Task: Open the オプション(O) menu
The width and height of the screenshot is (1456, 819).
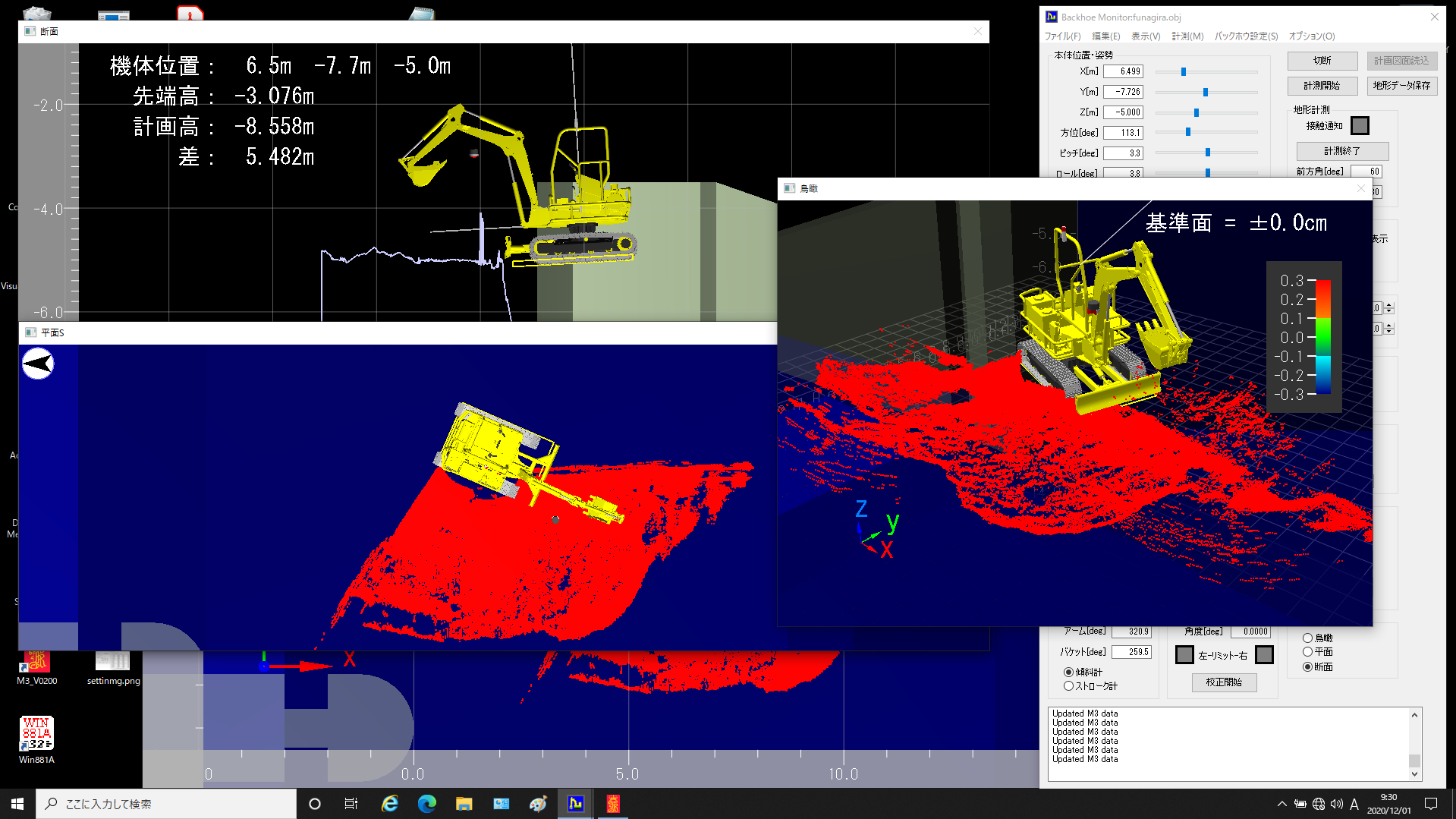Action: [1311, 36]
